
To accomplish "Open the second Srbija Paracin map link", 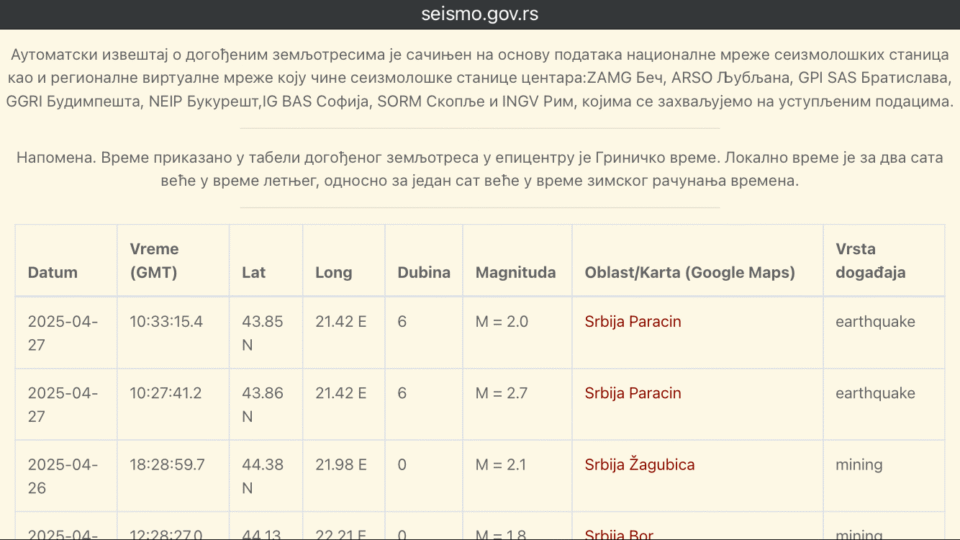I will [x=632, y=394].
